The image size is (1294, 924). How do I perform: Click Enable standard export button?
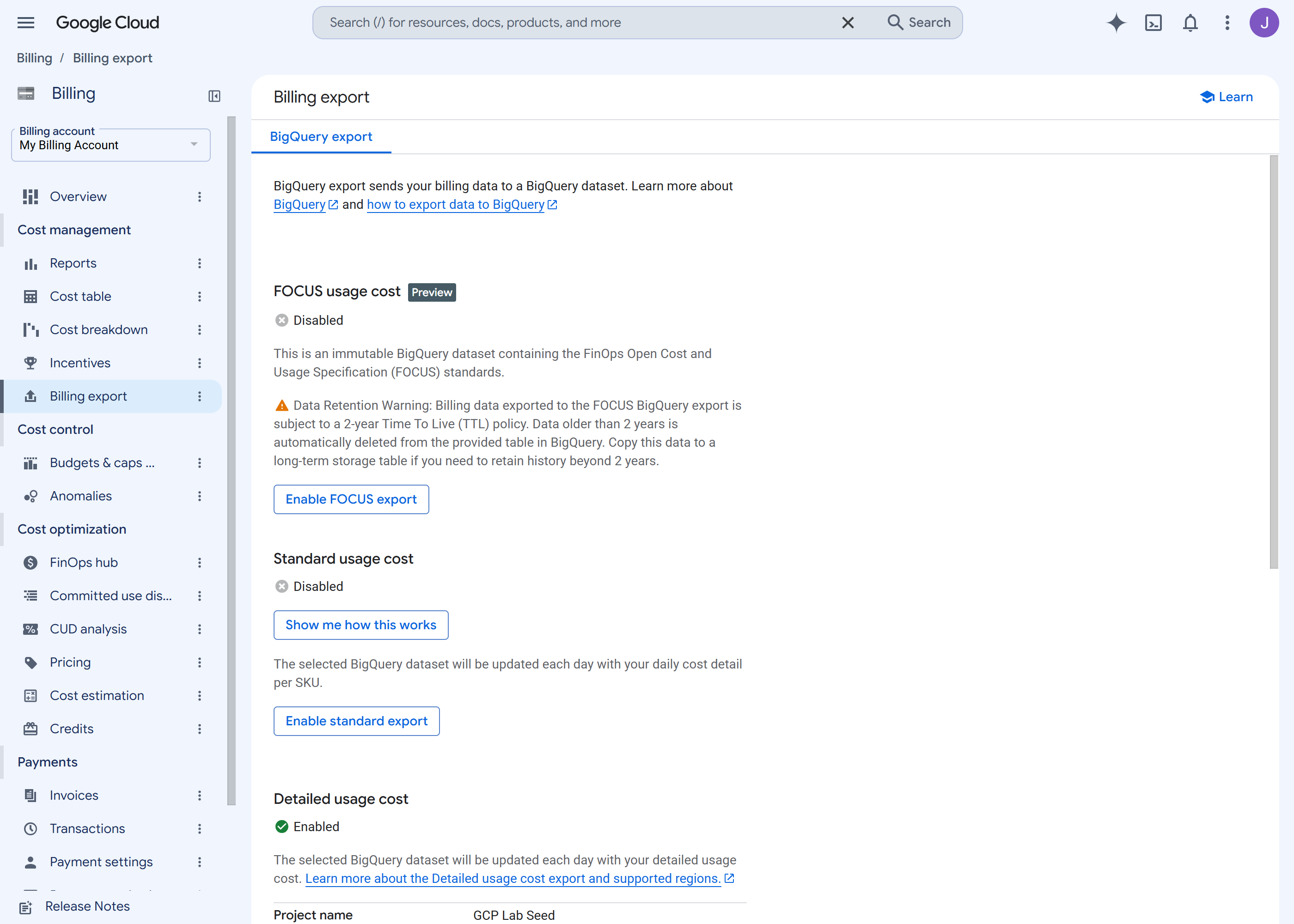(x=356, y=722)
